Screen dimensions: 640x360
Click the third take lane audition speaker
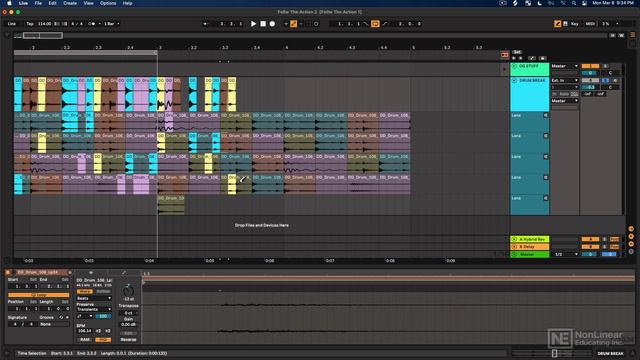pyautogui.click(x=545, y=157)
